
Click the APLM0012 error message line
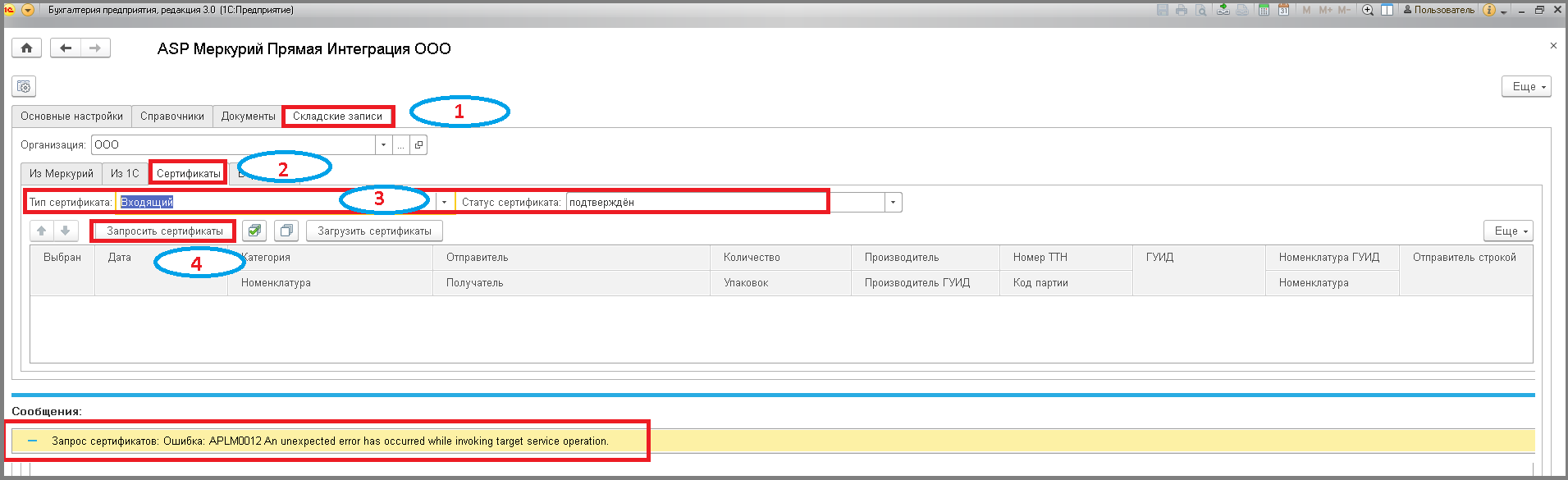(330, 441)
